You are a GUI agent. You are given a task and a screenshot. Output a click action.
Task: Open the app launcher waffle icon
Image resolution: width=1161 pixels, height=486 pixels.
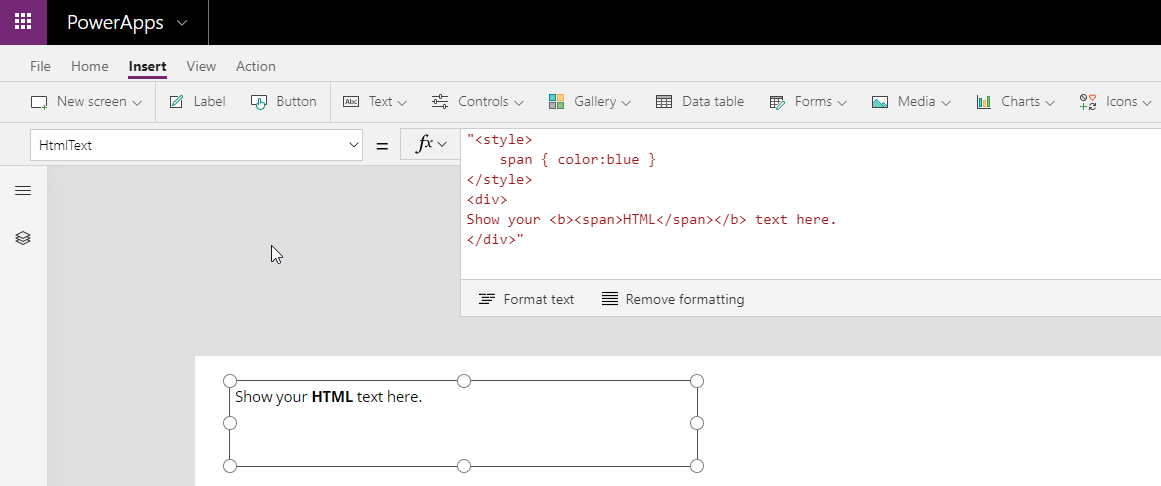pyautogui.click(x=23, y=22)
